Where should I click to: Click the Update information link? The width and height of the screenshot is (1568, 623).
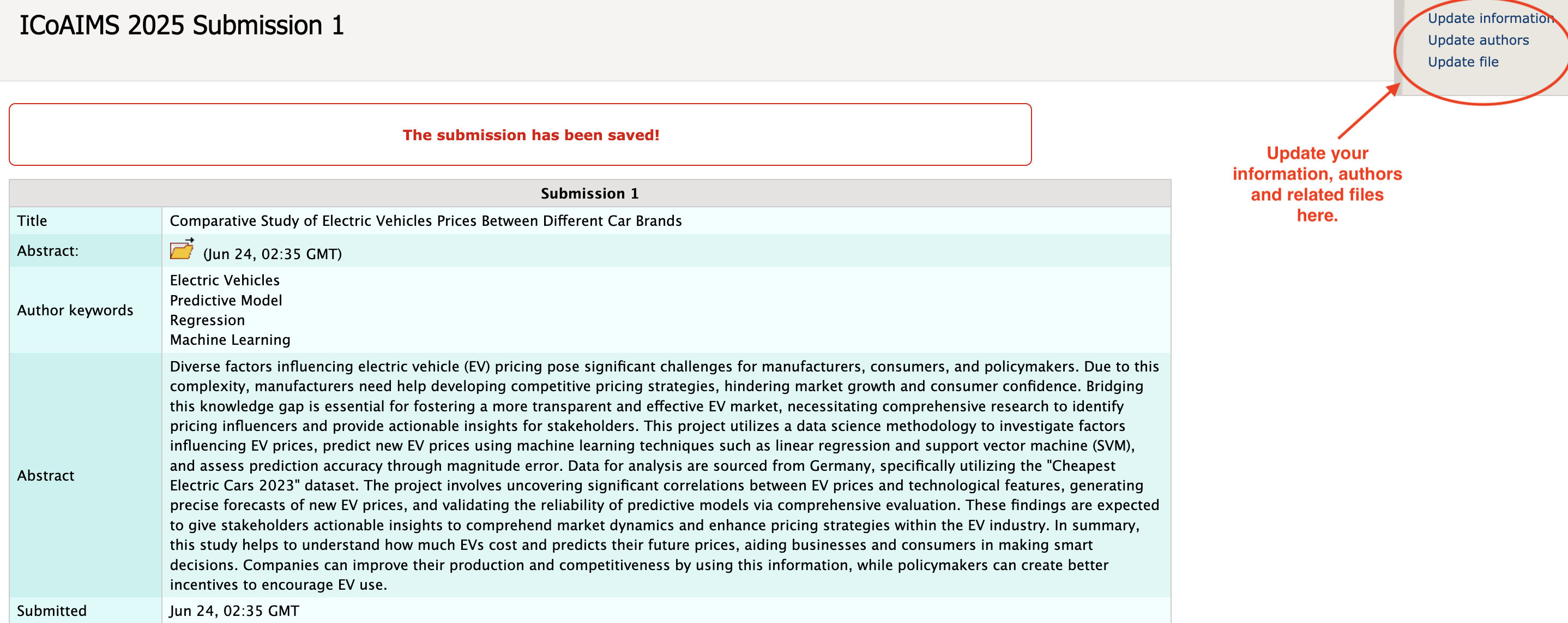[1491, 18]
